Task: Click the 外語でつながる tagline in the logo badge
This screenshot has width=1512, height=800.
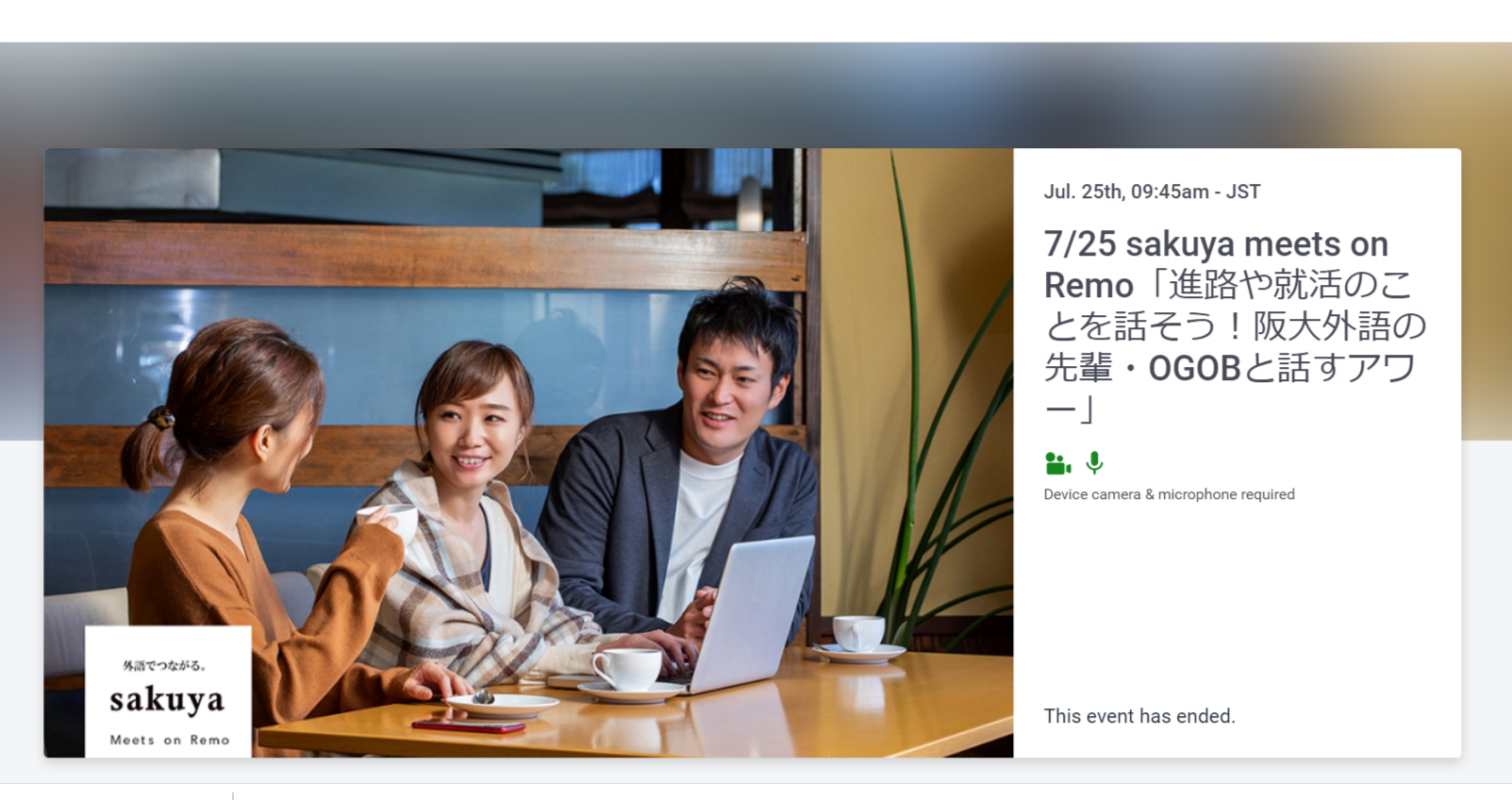Action: [164, 665]
